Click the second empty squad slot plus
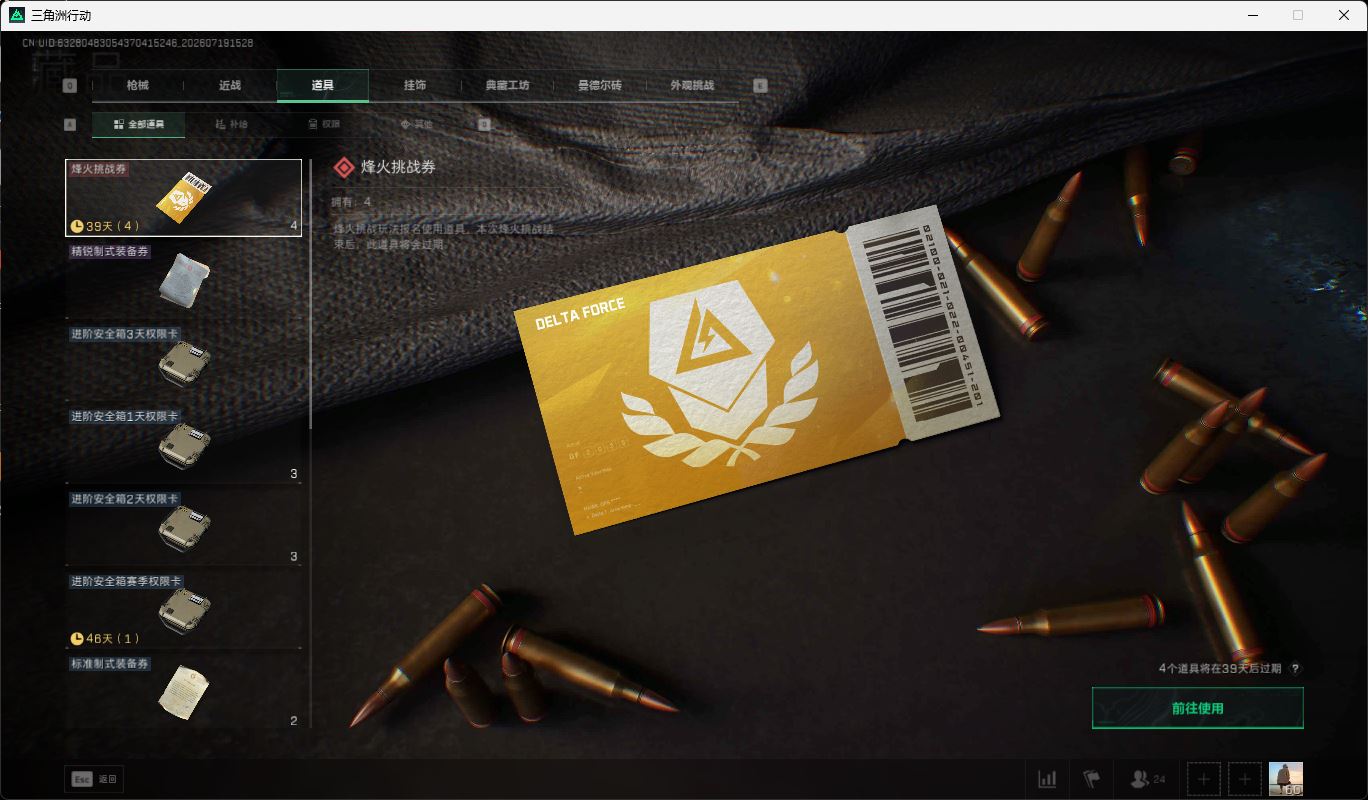 1245,779
